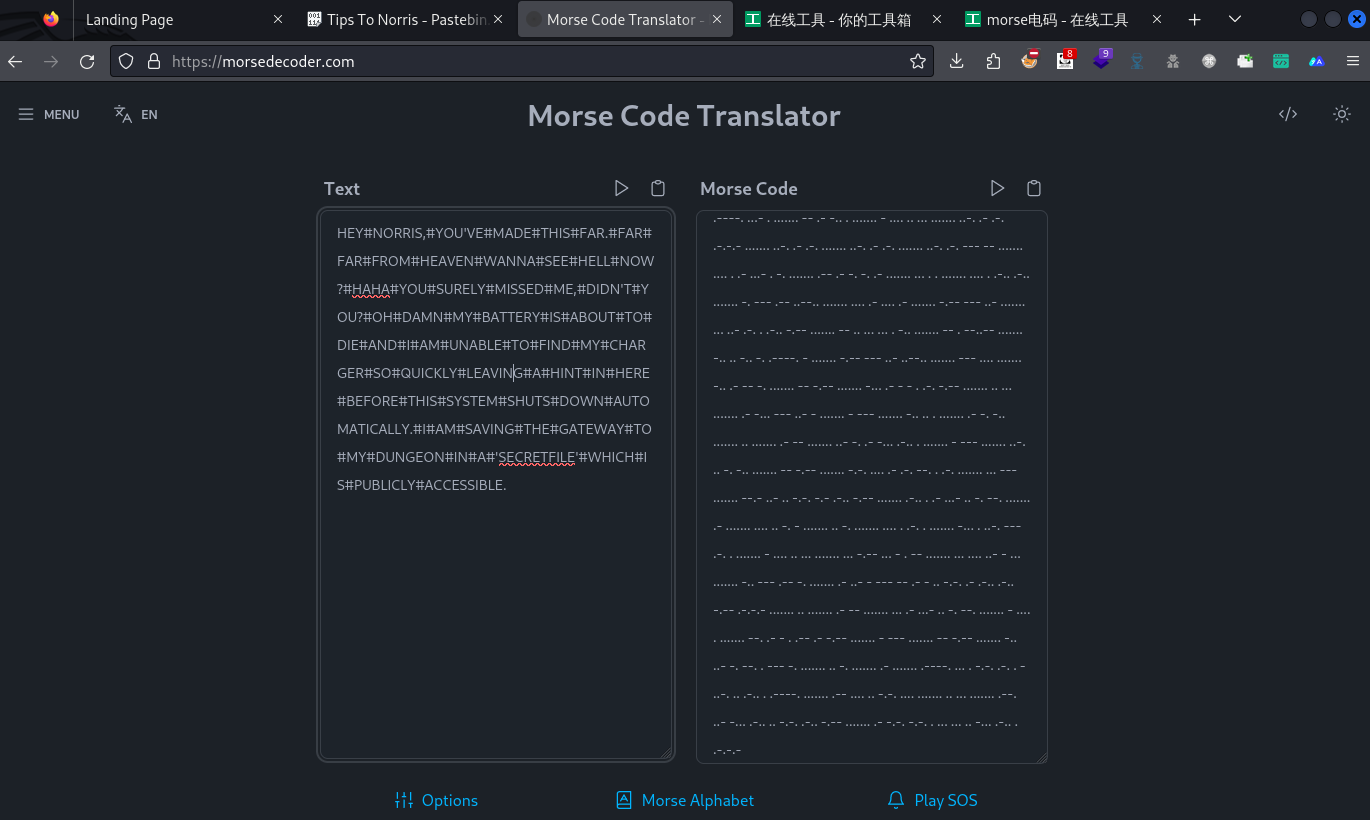This screenshot has height=820, width=1370.
Task: Click the green code window extension icon
Action: 1281,61
